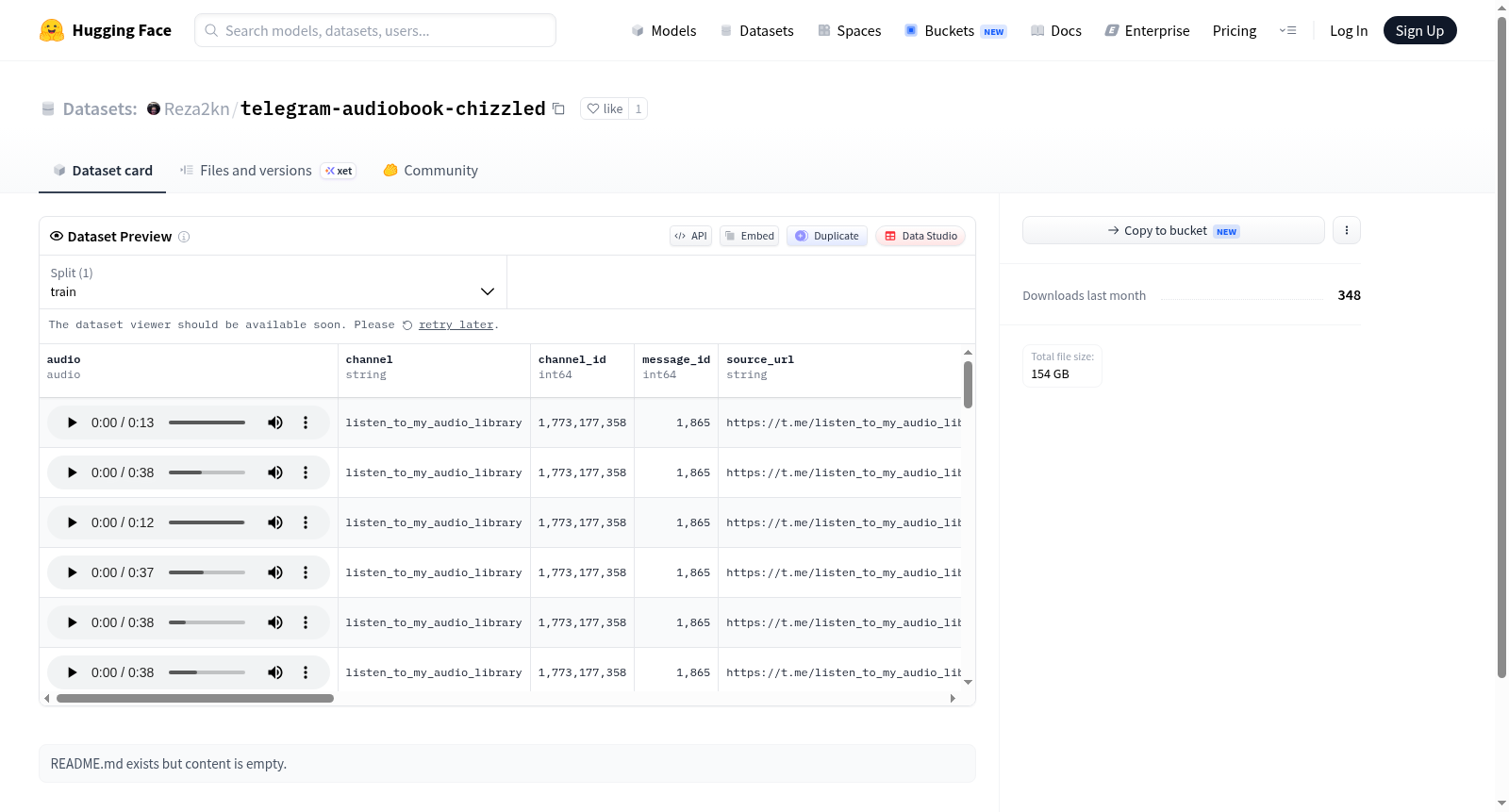This screenshot has width=1509, height=812.
Task: Click the table's horizontal scrollbar thumb
Action: coord(195,699)
